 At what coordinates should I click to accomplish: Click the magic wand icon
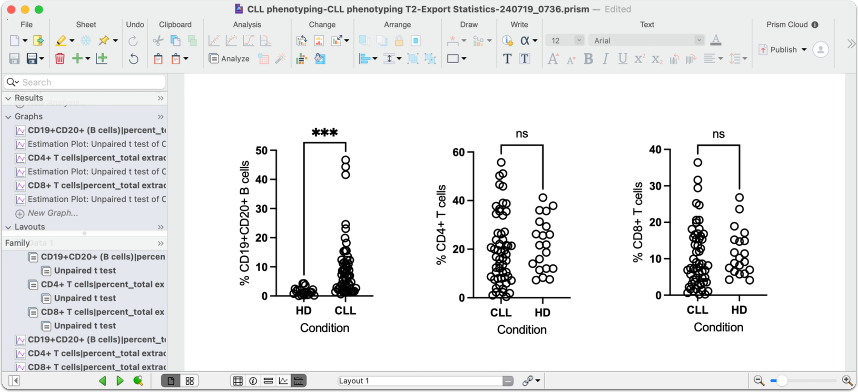pyautogui.click(x=281, y=59)
